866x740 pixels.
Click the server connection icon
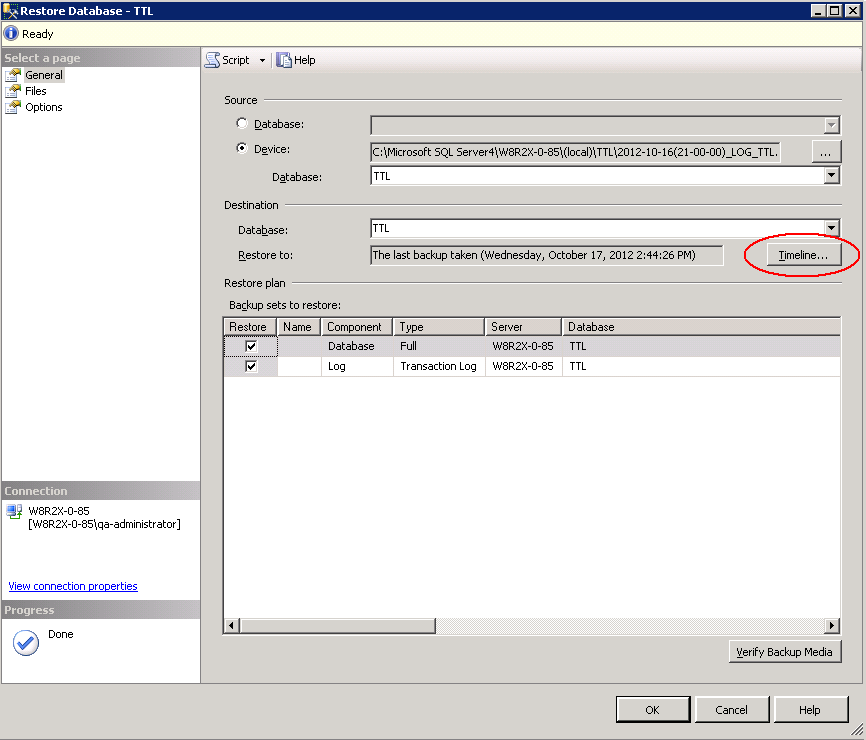(14, 511)
